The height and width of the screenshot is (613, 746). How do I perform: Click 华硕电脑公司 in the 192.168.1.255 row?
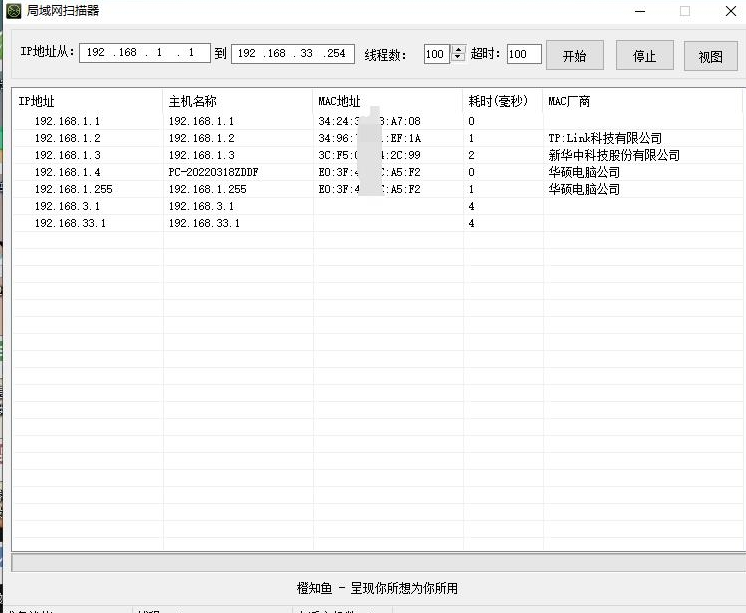pos(584,189)
